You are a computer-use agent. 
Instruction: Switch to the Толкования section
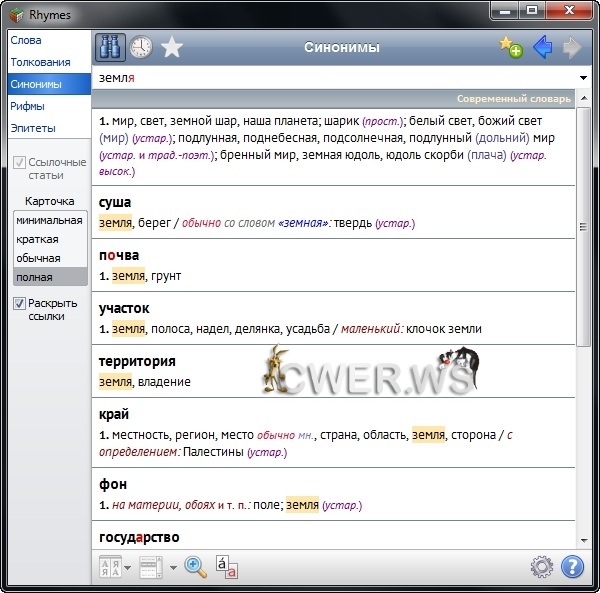[40, 62]
